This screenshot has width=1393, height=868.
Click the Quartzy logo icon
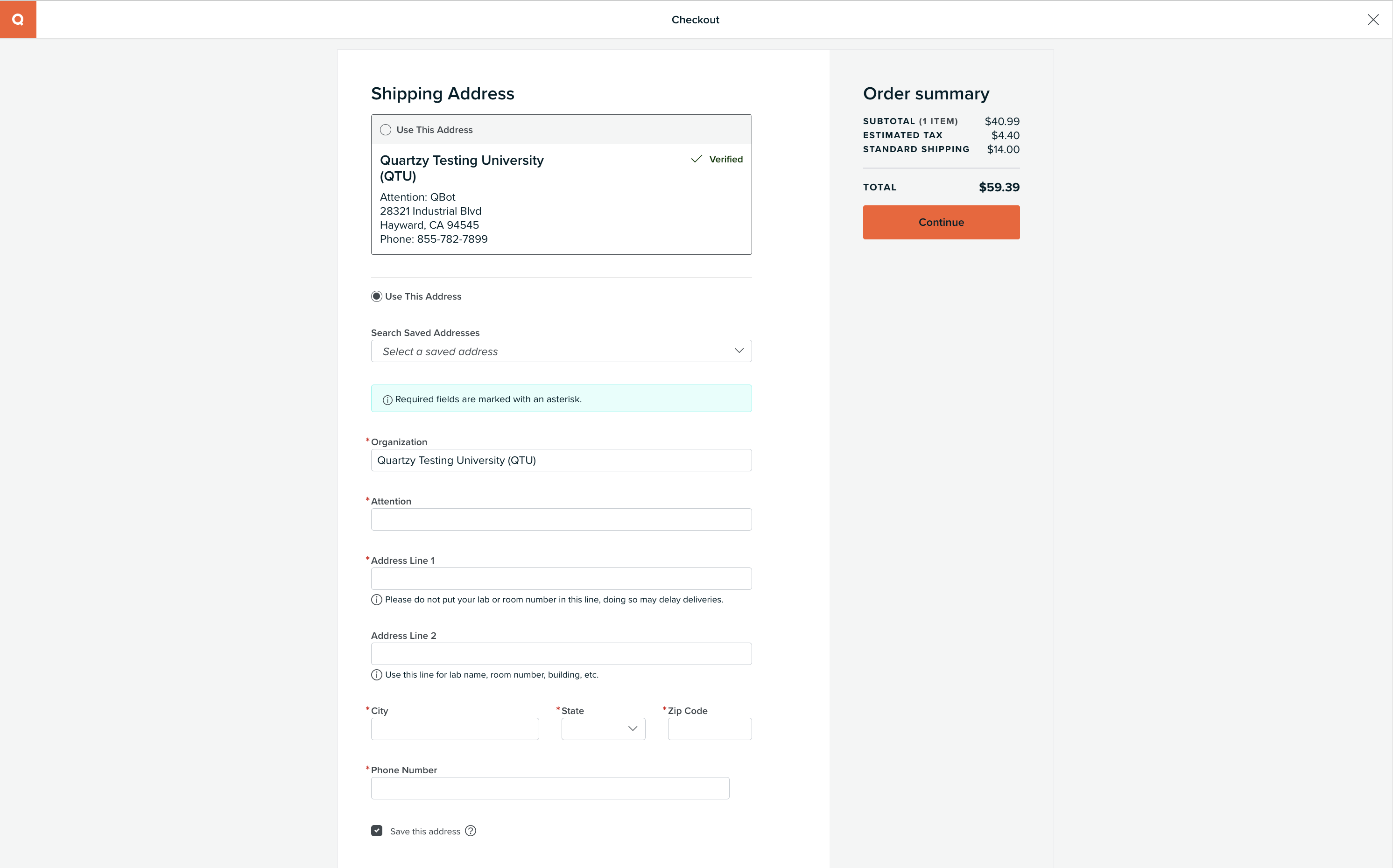pyautogui.click(x=18, y=19)
